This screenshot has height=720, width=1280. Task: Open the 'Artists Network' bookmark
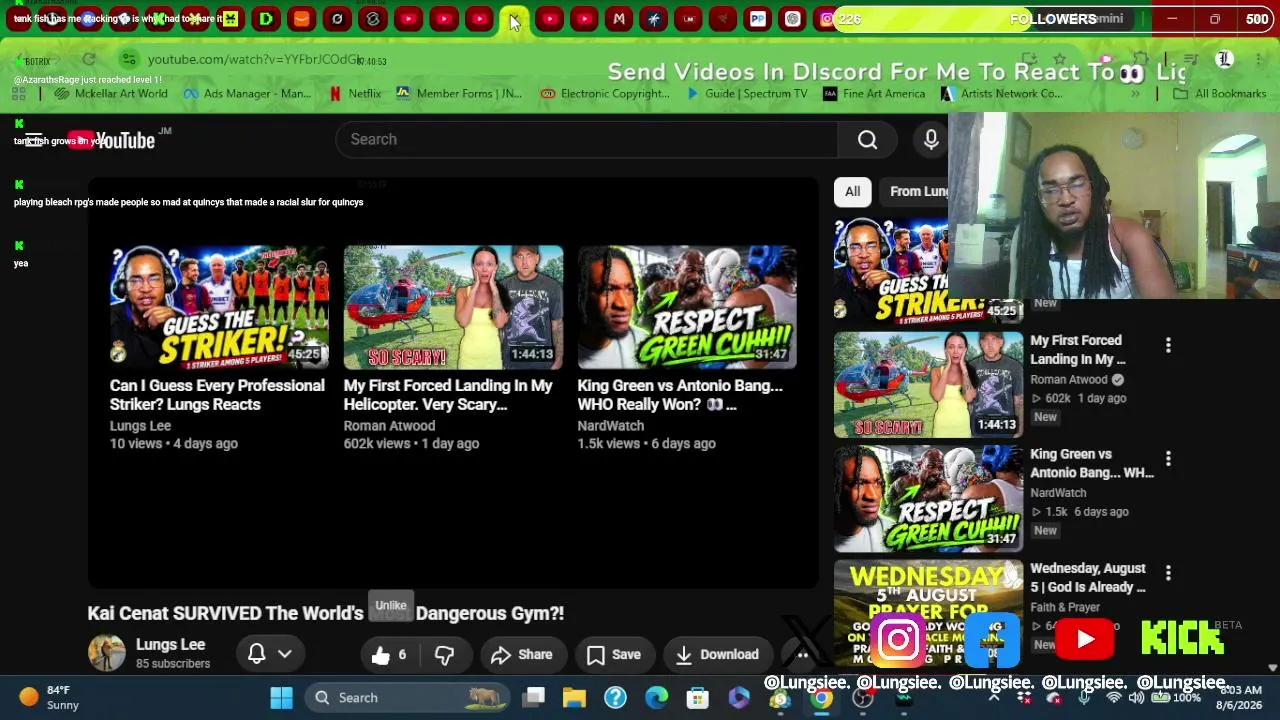click(1001, 94)
